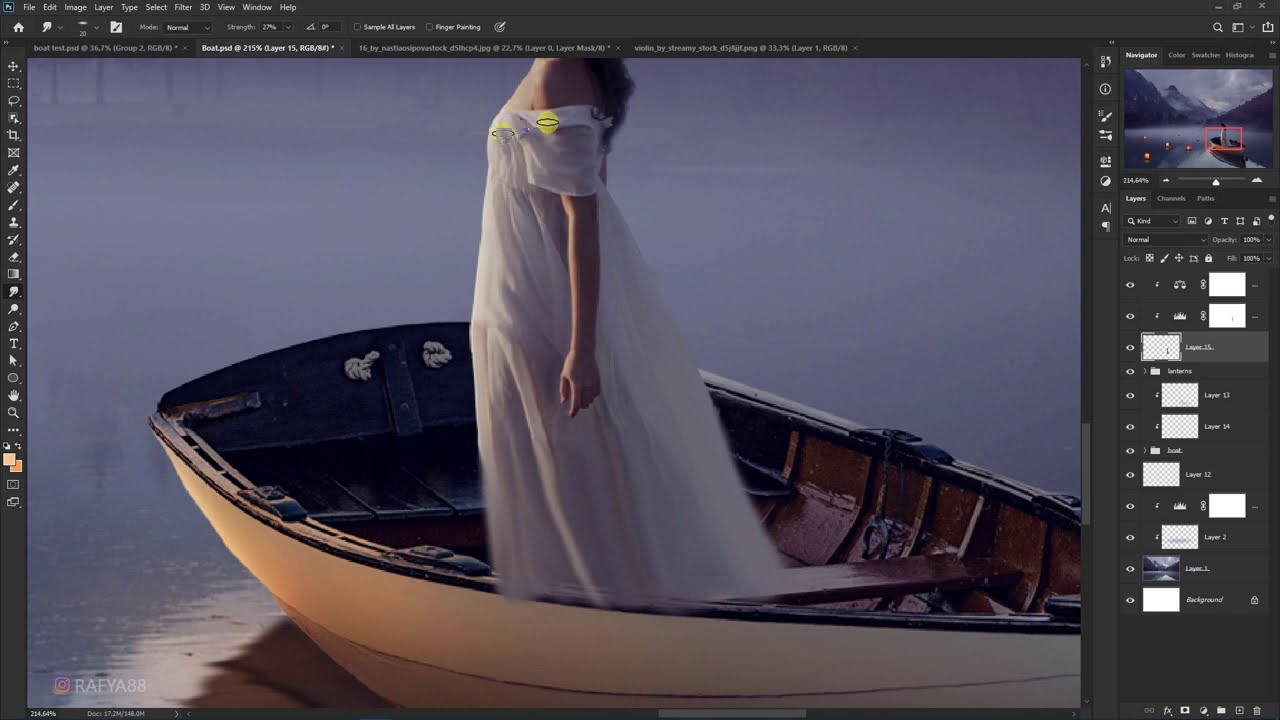1280x720 pixels.
Task: Toggle lock all layer attributes
Action: (x=1208, y=258)
